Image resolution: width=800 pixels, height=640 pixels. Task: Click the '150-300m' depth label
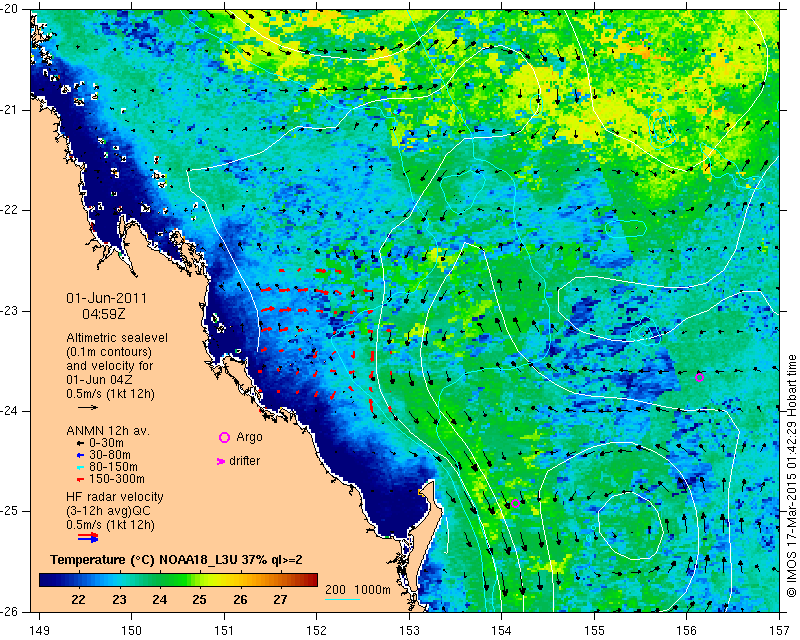117,479
